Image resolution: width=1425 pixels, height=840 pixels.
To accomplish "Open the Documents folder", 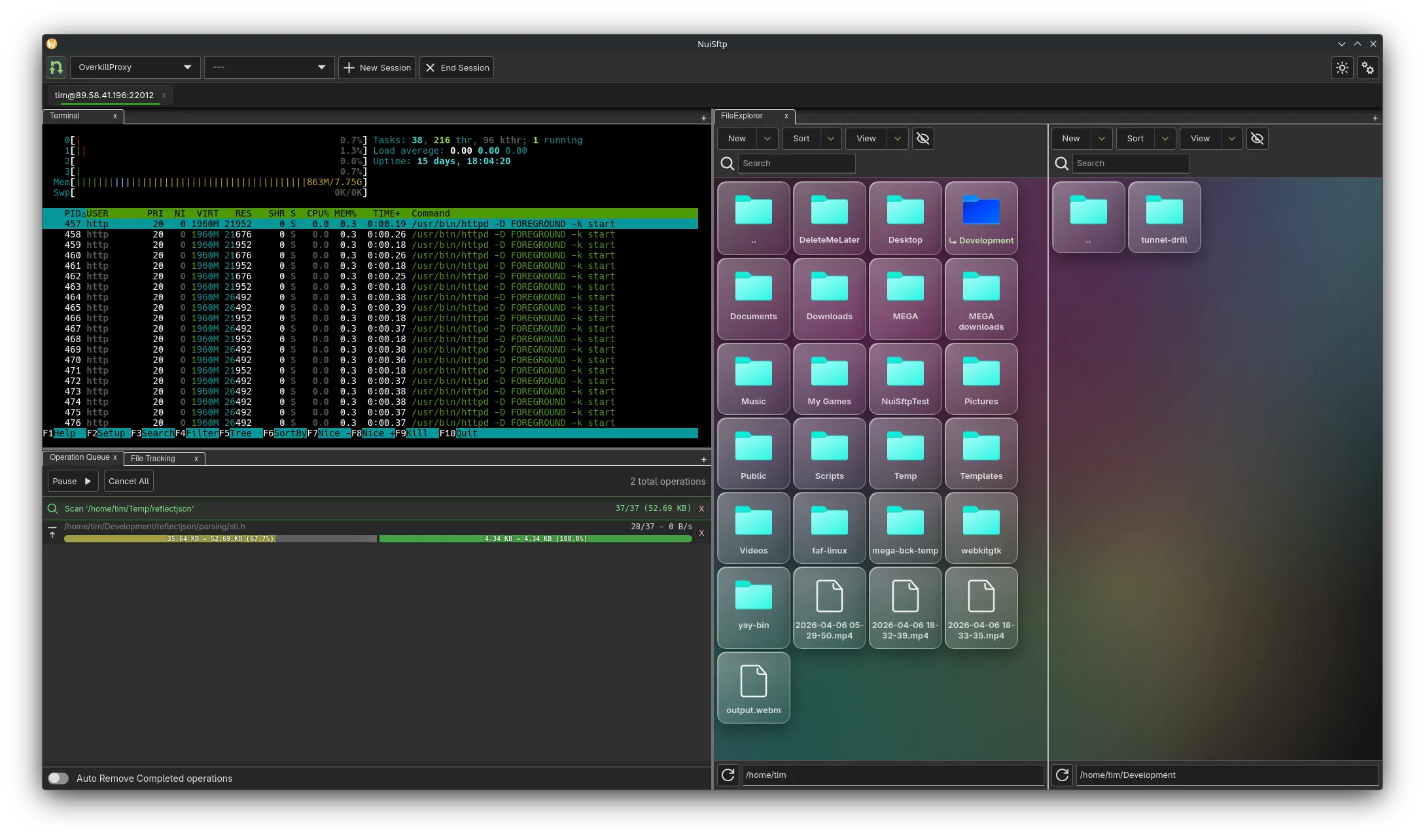I will (753, 298).
